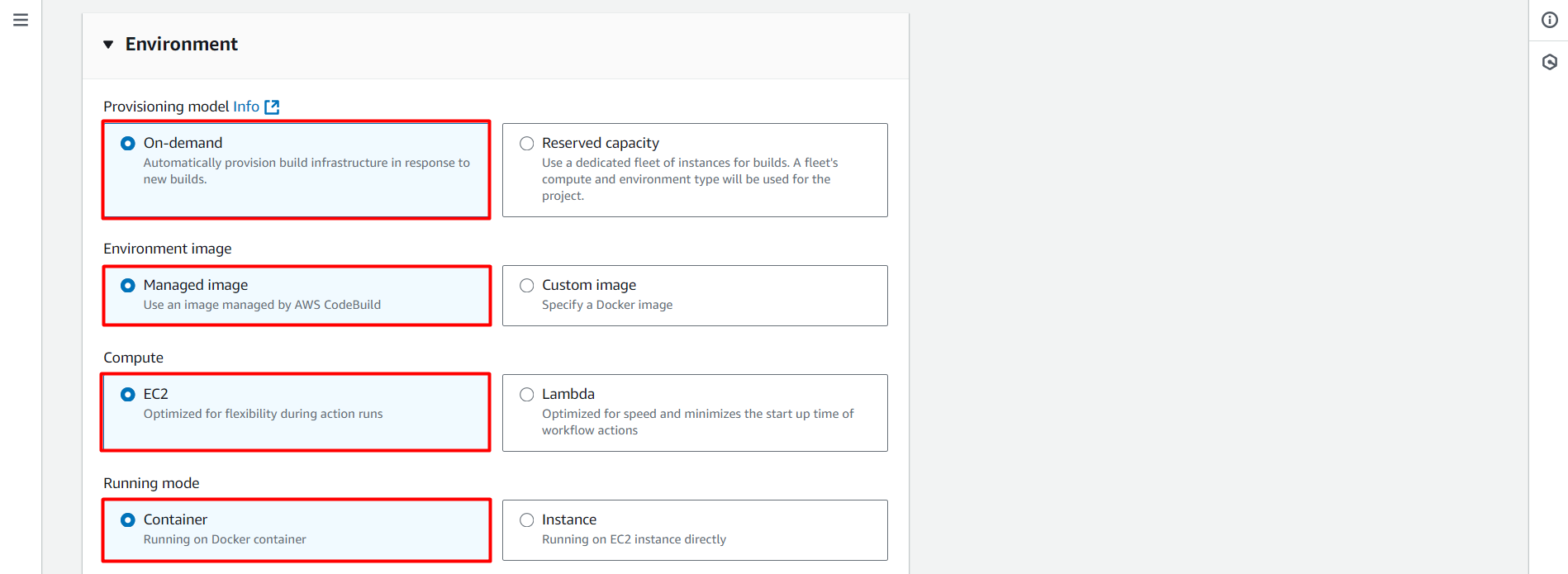Open the Info link for Provisioning model
Viewport: 1568px width, 574px height.
pos(245,107)
